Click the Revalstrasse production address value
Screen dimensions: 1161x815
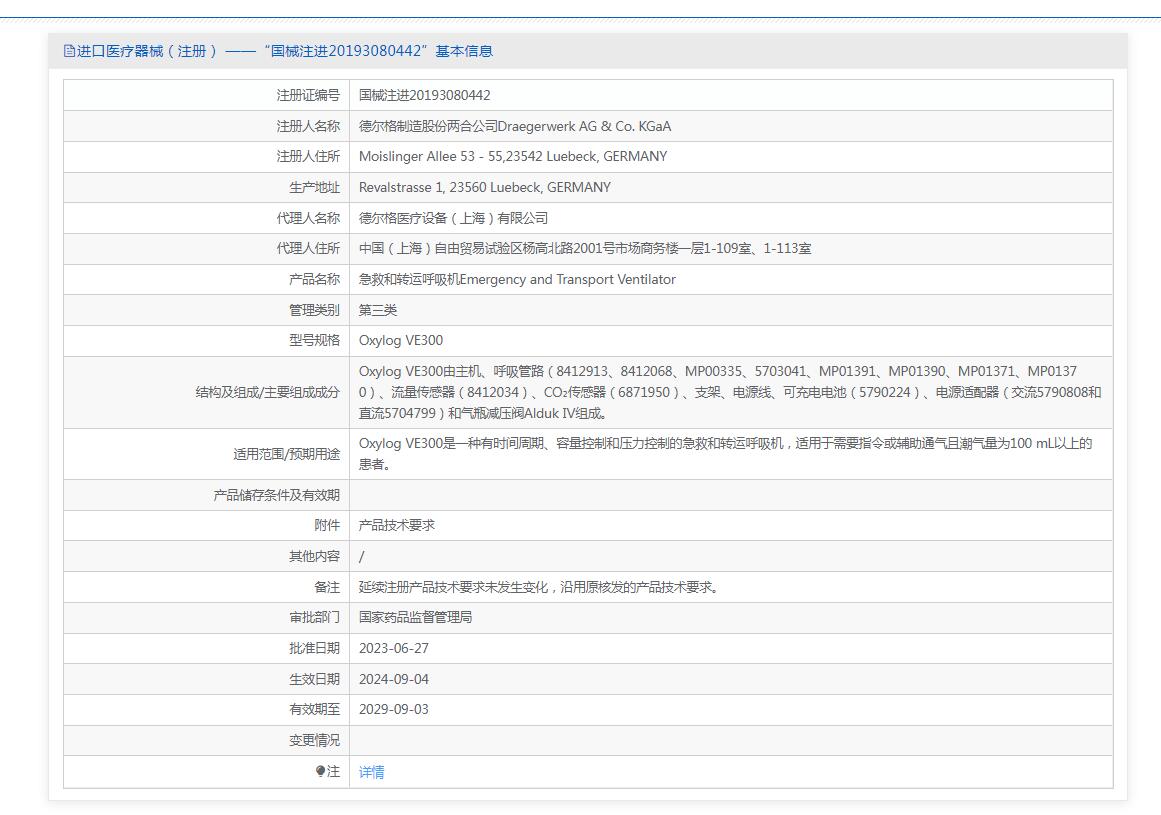[x=484, y=187]
